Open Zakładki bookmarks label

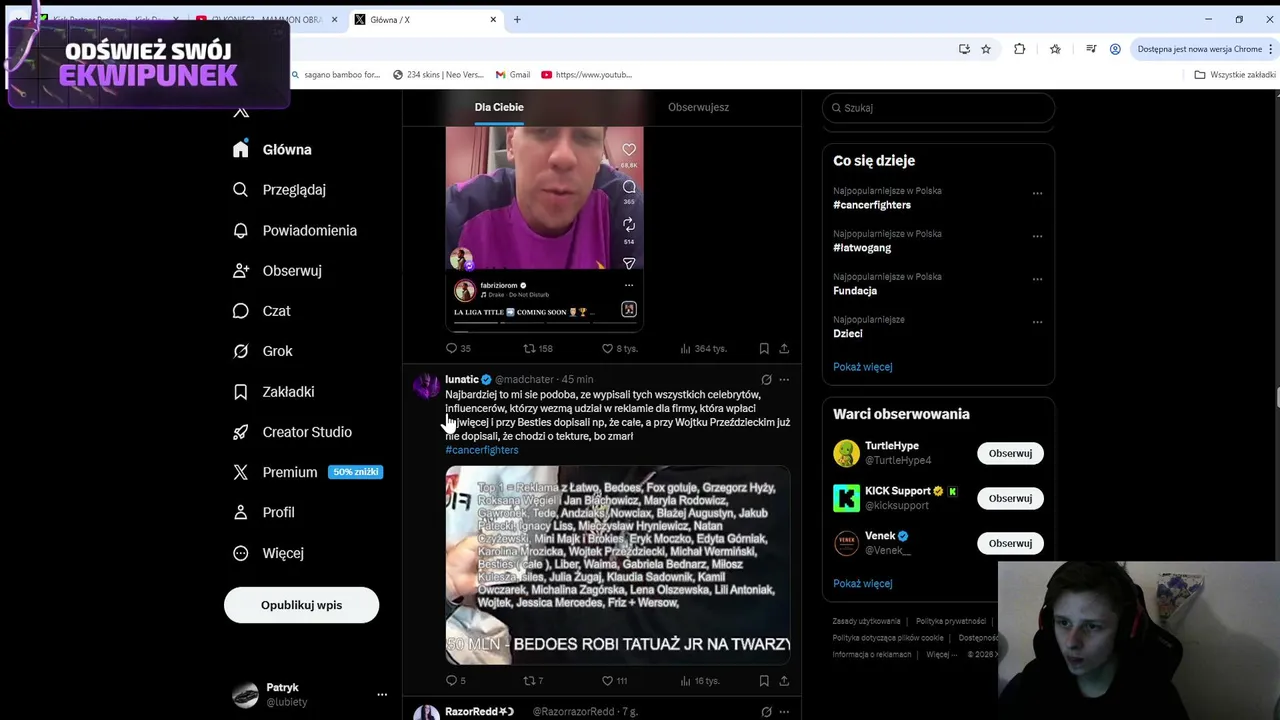(288, 392)
